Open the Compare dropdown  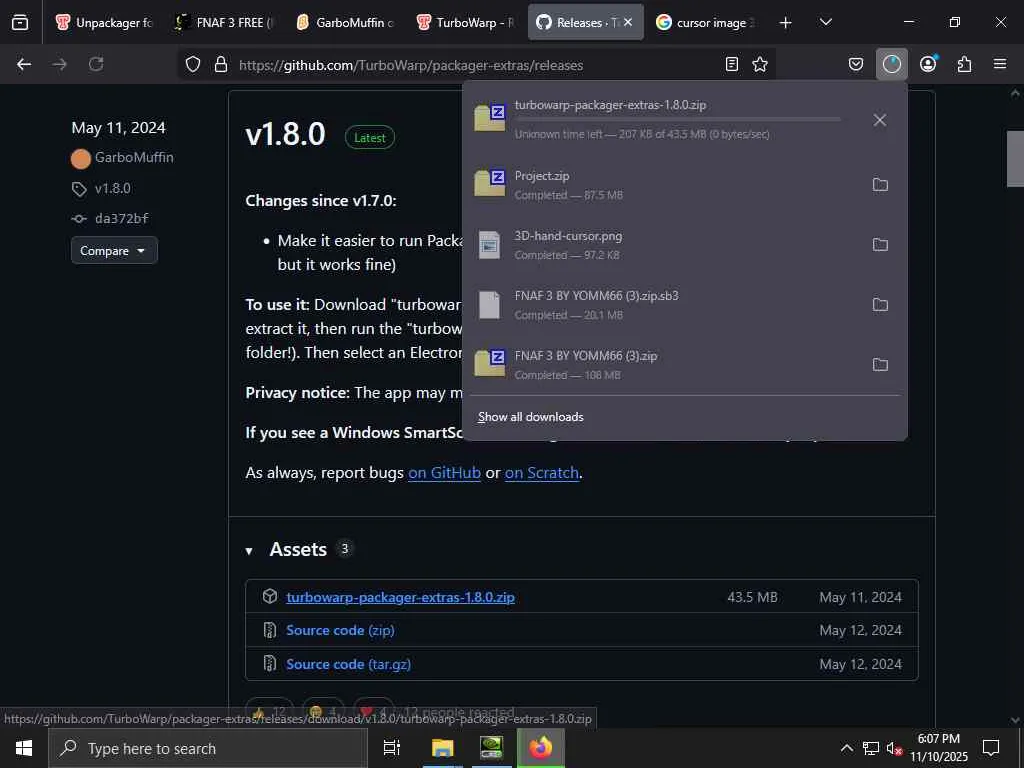tap(114, 251)
